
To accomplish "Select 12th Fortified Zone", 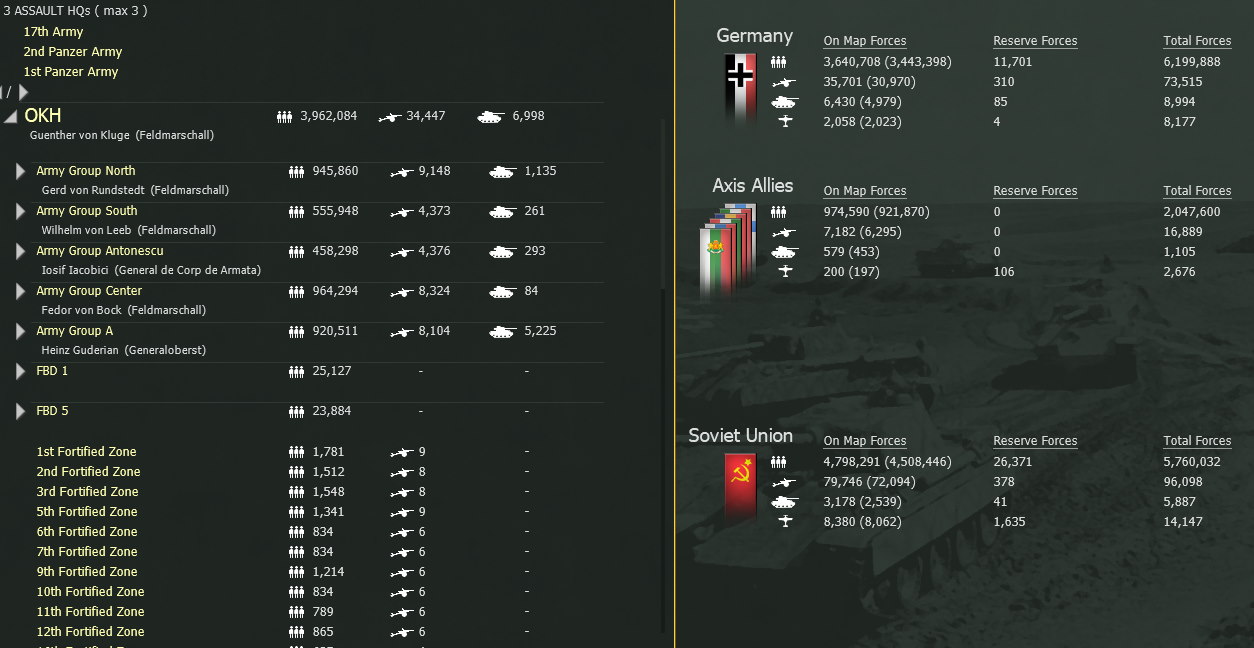I will click(90, 632).
